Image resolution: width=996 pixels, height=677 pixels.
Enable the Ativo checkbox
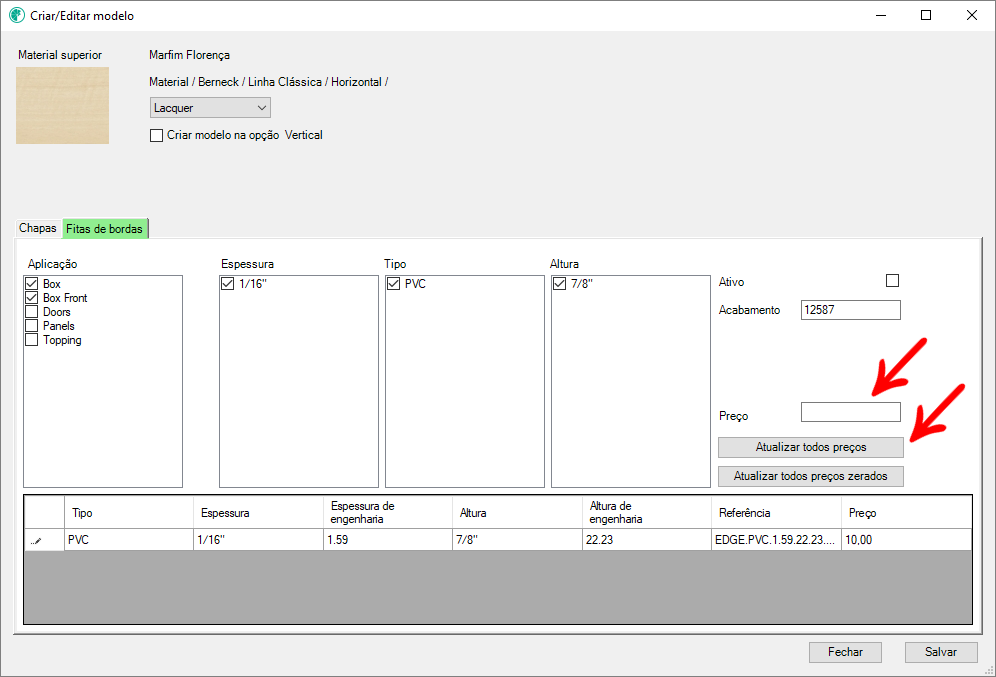click(x=893, y=281)
